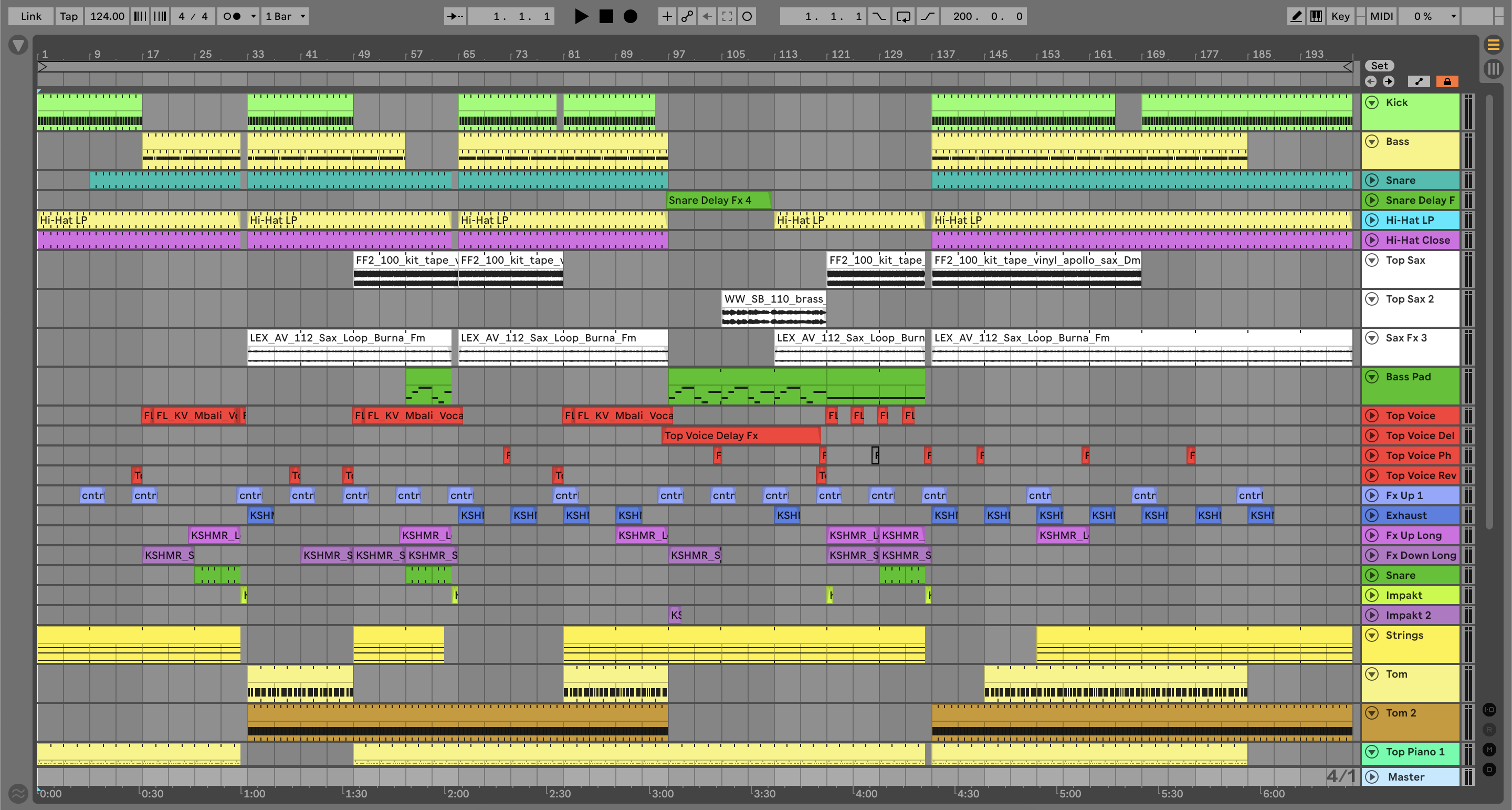Open MIDI map mode
Image resolution: width=1512 pixels, height=810 pixels.
pyautogui.click(x=1381, y=16)
